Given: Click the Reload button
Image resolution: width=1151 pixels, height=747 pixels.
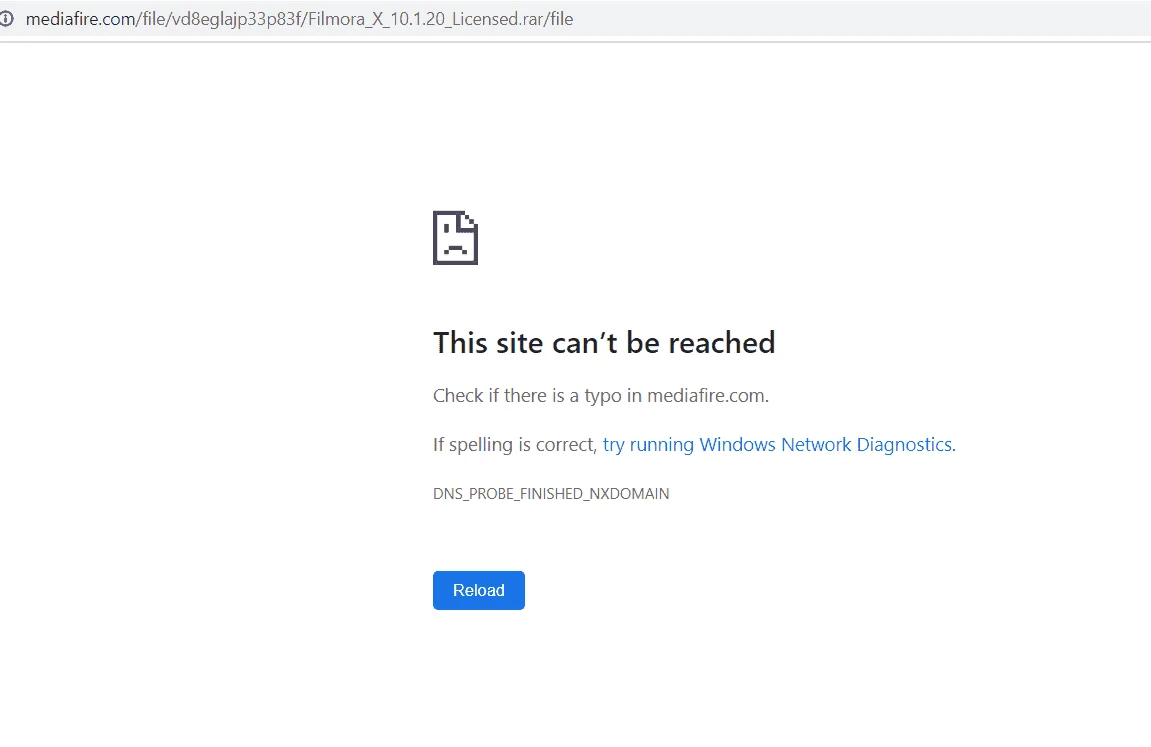Looking at the screenshot, I should (479, 590).
